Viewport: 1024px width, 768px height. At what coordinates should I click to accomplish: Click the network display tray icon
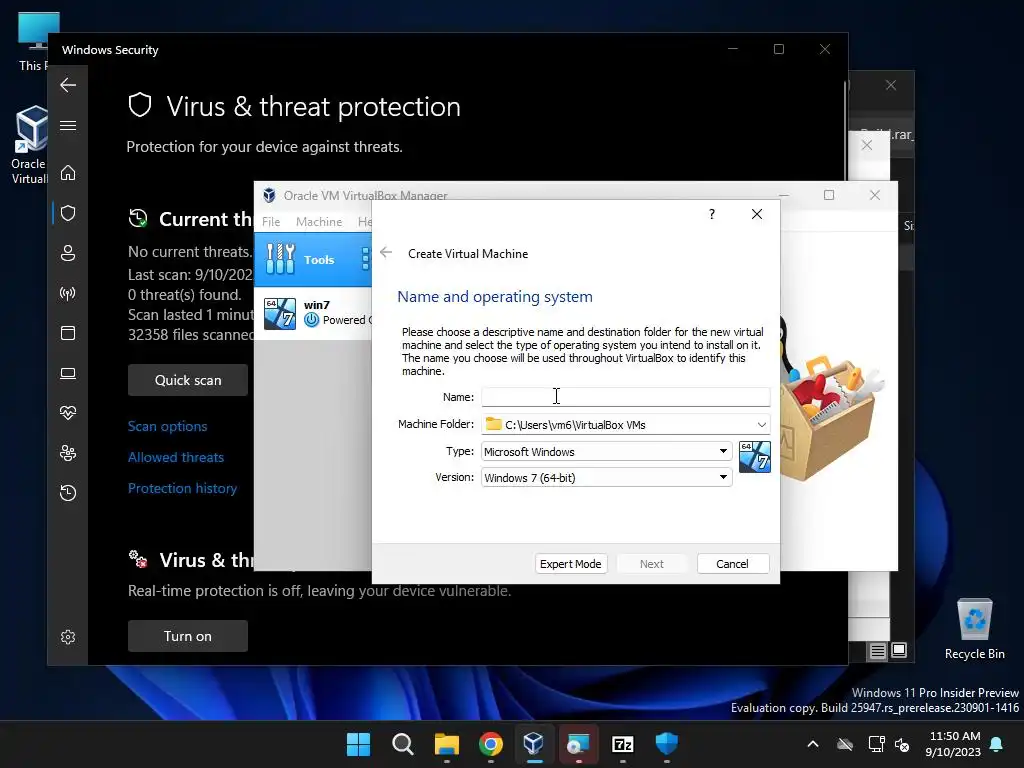point(876,744)
